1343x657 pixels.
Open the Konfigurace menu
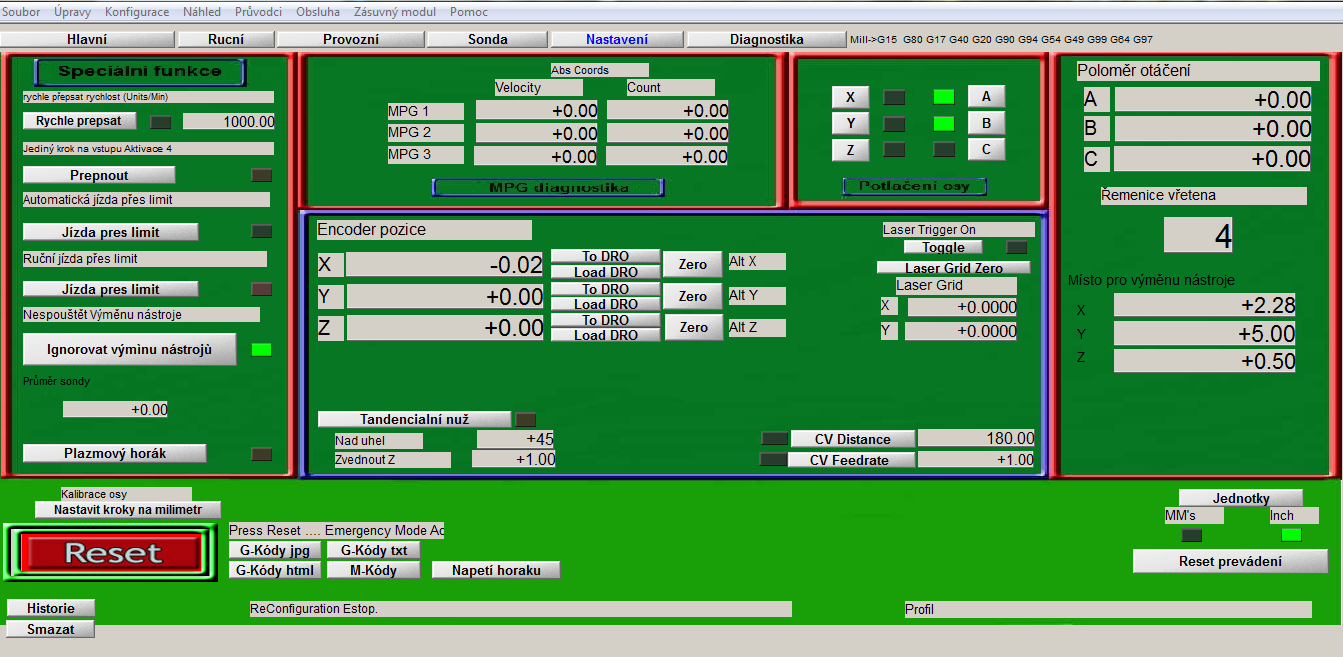[137, 12]
